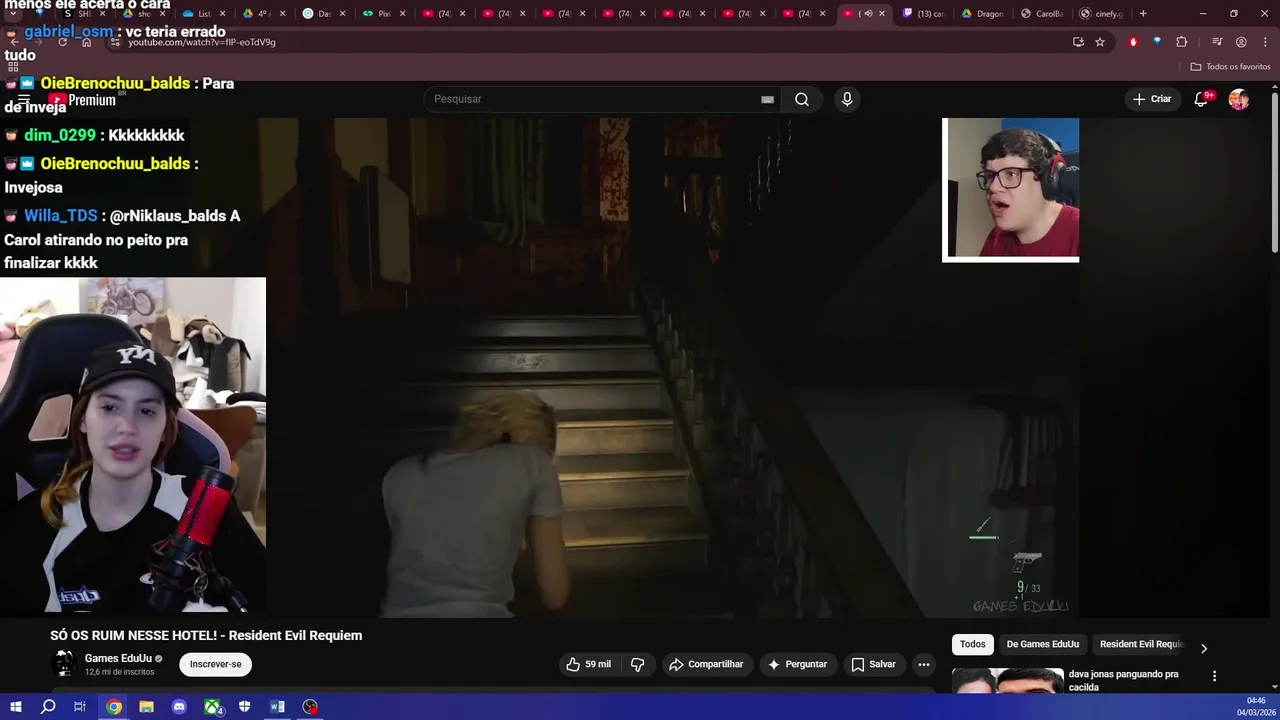Switch to the cinefy tab
Screen dimensions: 1280x720
coord(1101,14)
